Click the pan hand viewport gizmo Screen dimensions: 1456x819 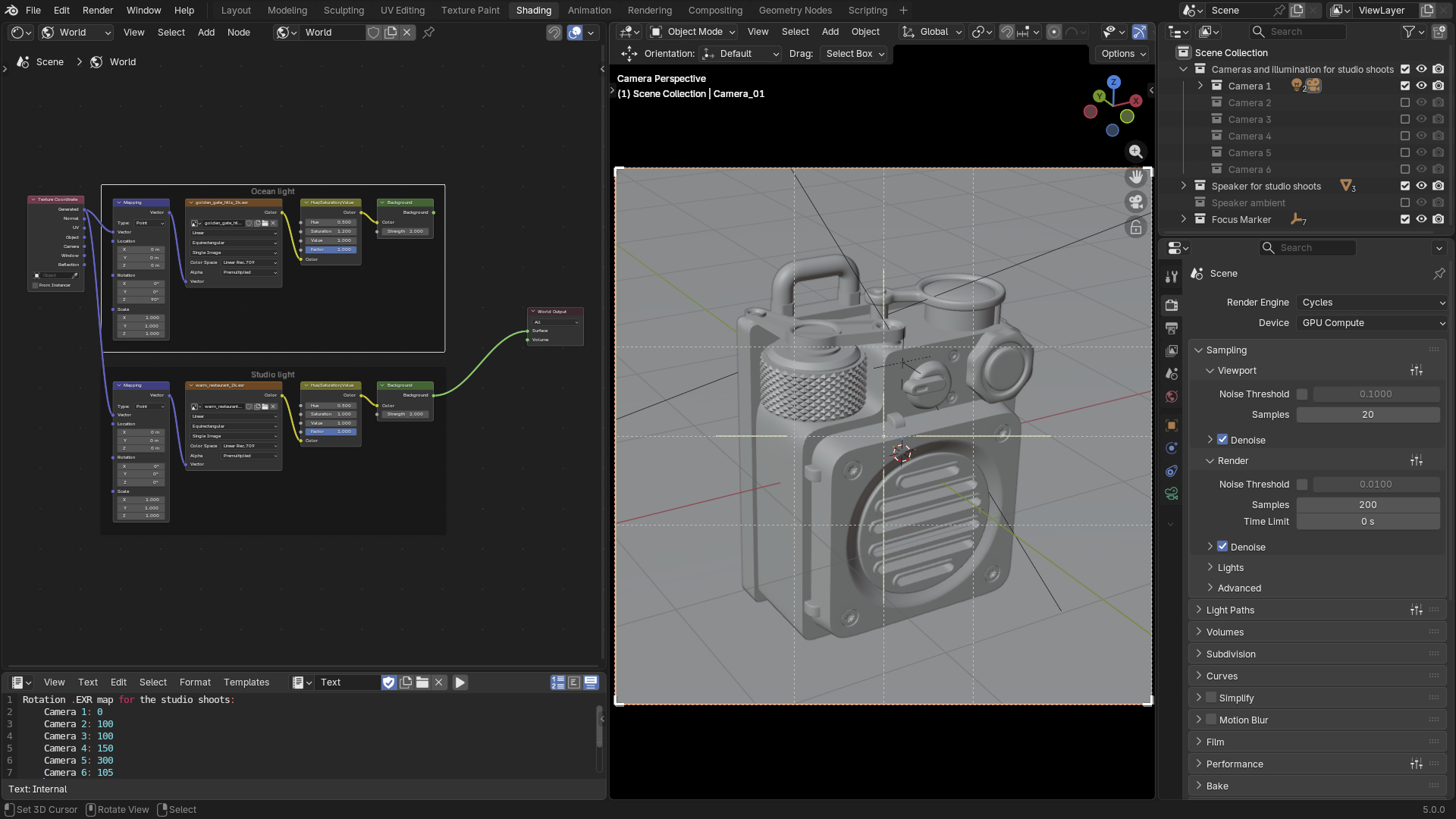(1135, 177)
